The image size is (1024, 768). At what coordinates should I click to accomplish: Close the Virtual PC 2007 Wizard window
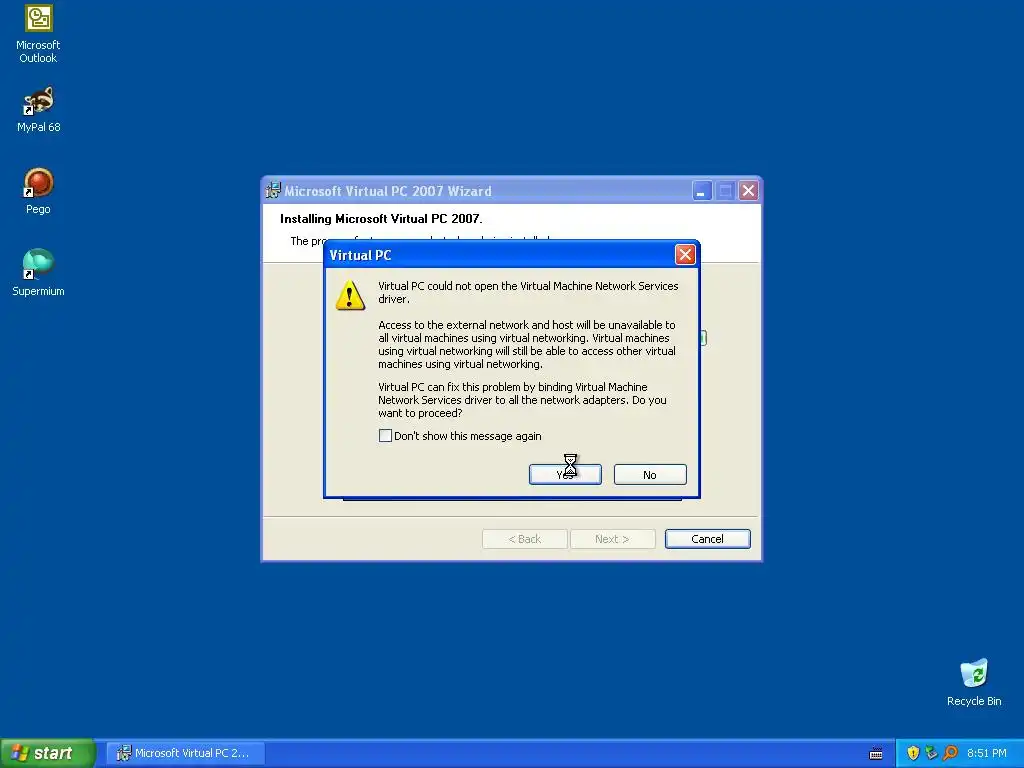tap(748, 191)
